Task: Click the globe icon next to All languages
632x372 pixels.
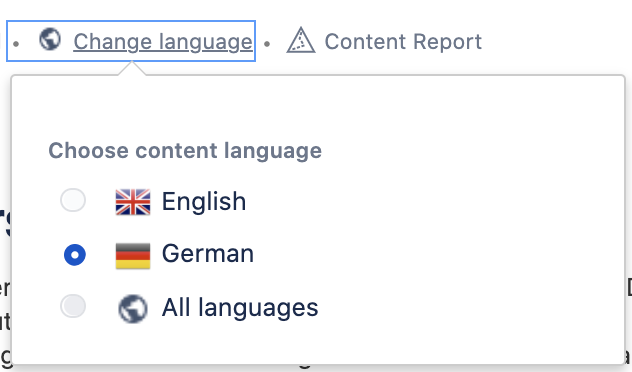Action: pos(133,309)
